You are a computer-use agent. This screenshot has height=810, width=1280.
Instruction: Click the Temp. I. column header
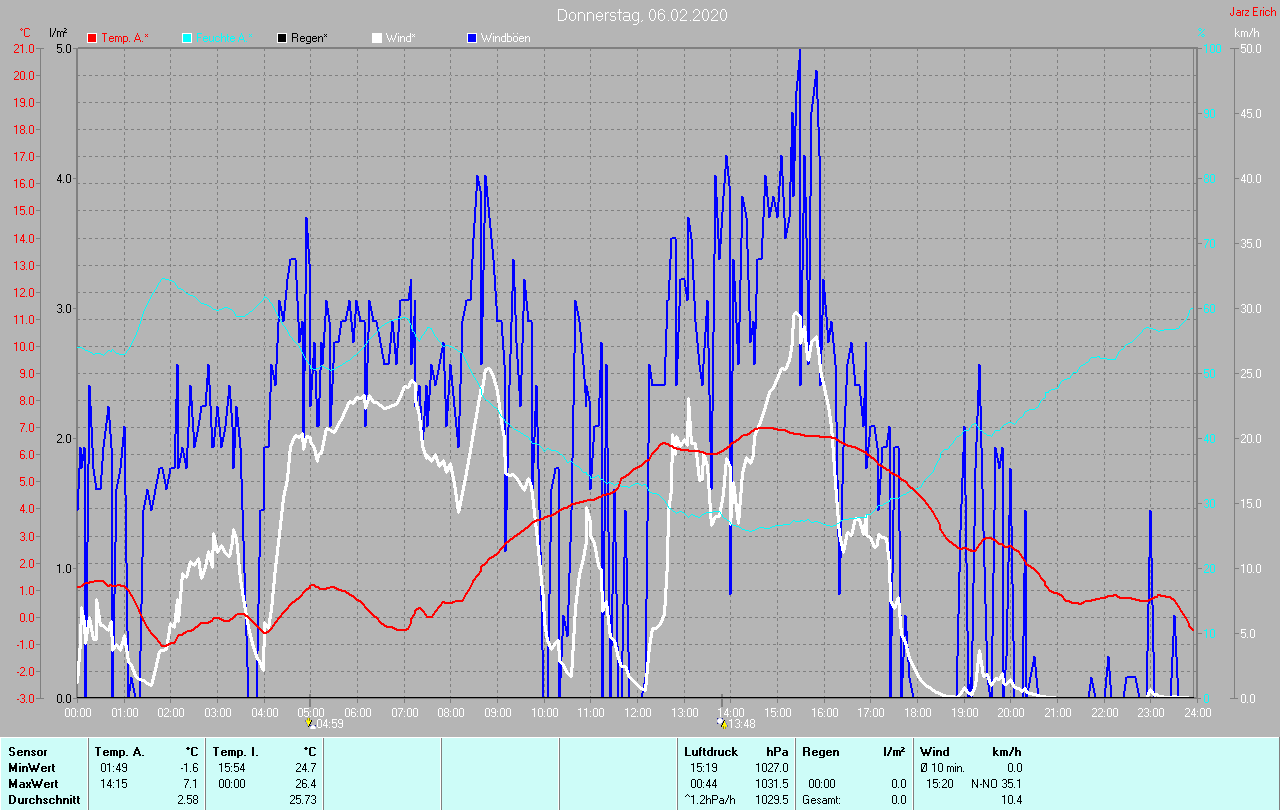(236, 751)
